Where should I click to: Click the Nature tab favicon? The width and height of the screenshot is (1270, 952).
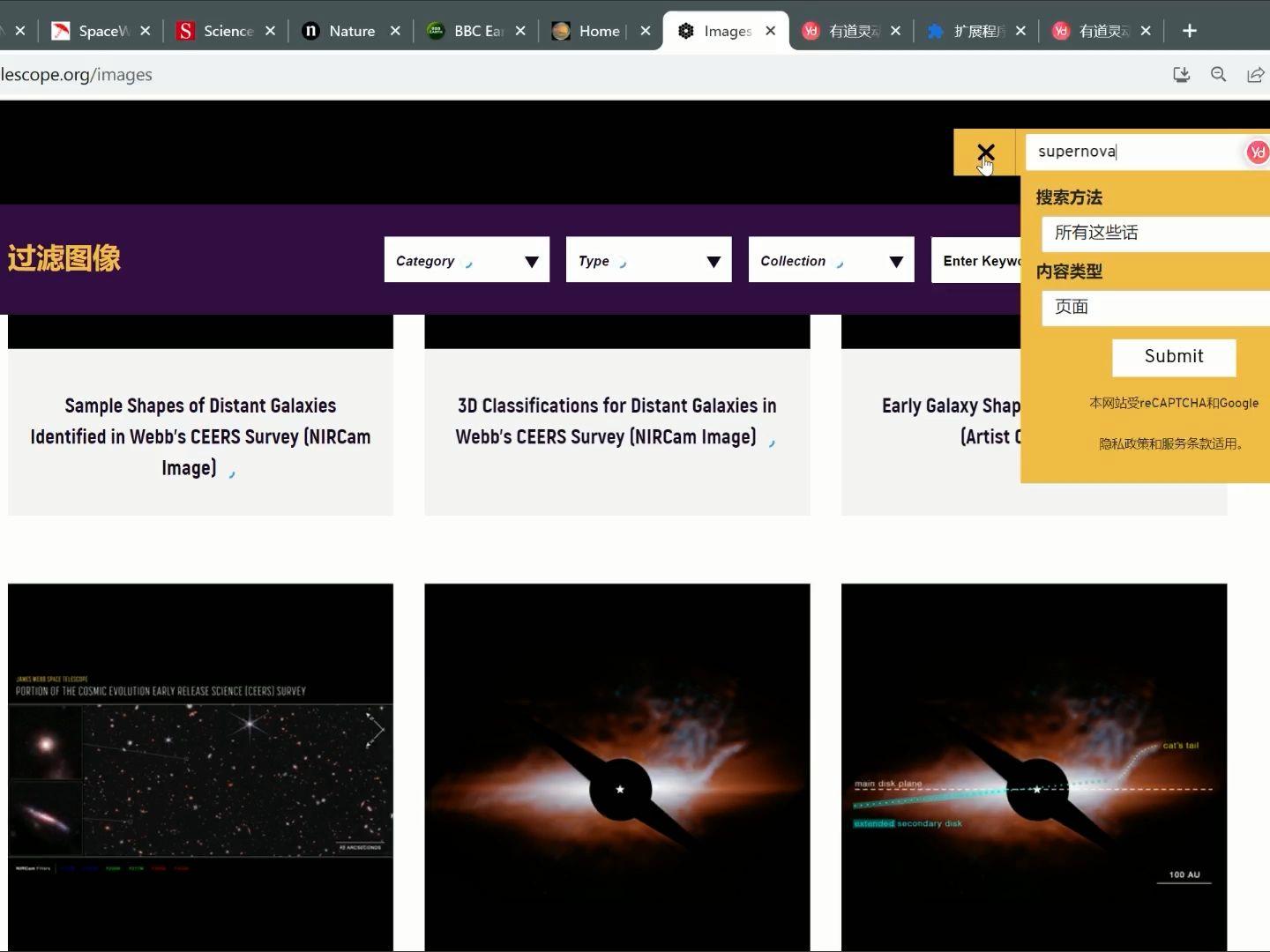pyautogui.click(x=310, y=31)
